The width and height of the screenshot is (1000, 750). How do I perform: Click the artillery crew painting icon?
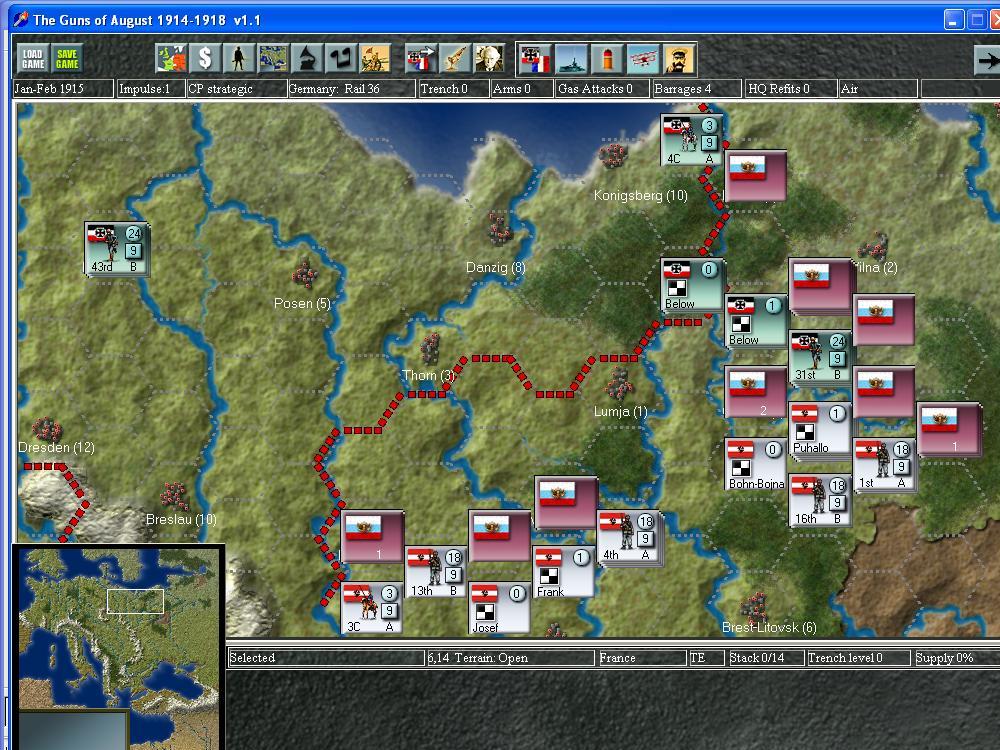pyautogui.click(x=375, y=59)
